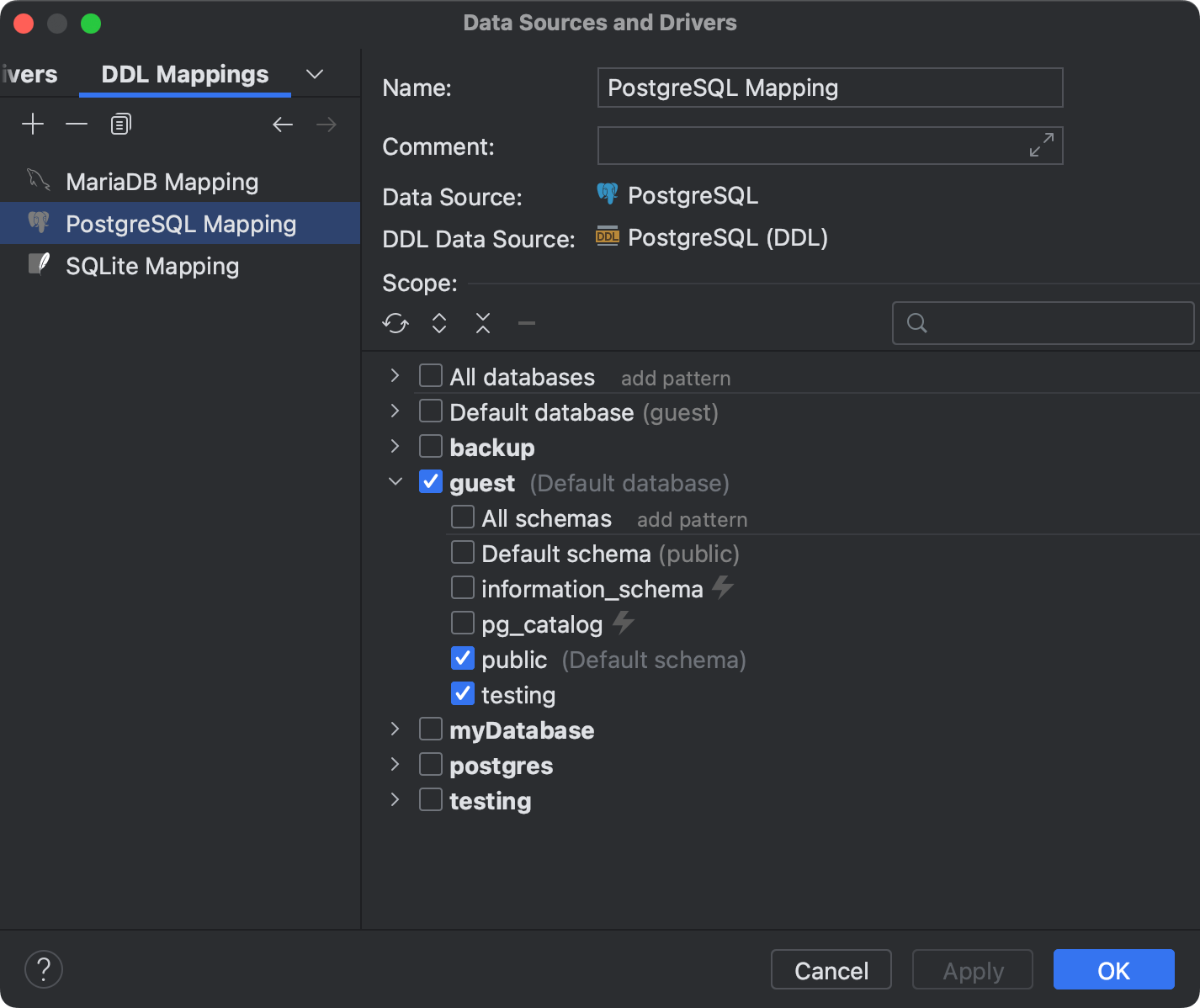This screenshot has width=1200, height=1008.
Task: Add a new DDL mapping with plus icon
Action: click(33, 124)
